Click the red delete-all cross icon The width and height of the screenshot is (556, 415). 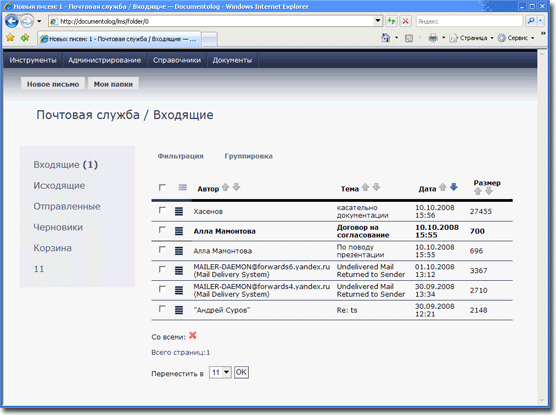point(193,335)
